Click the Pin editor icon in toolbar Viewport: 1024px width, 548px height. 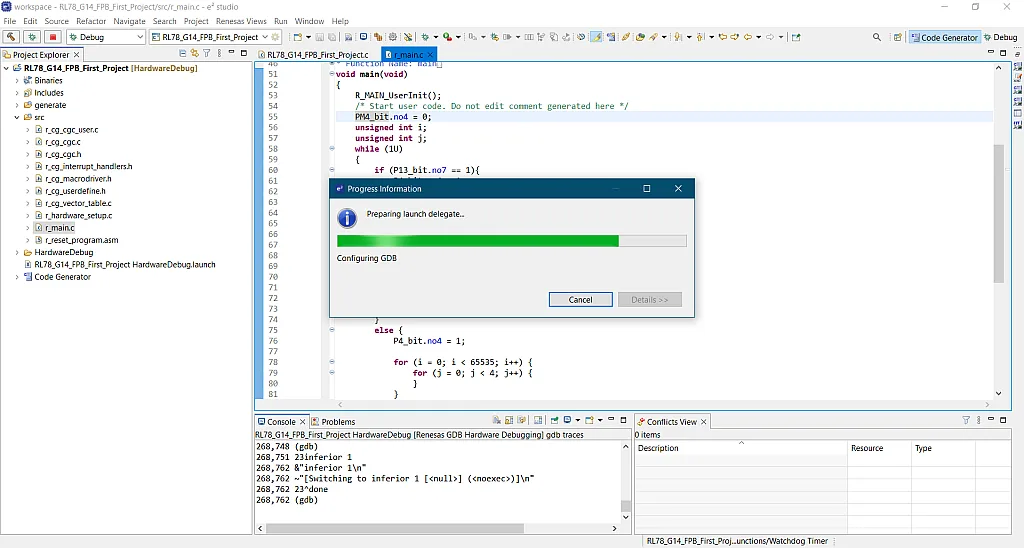point(796,37)
